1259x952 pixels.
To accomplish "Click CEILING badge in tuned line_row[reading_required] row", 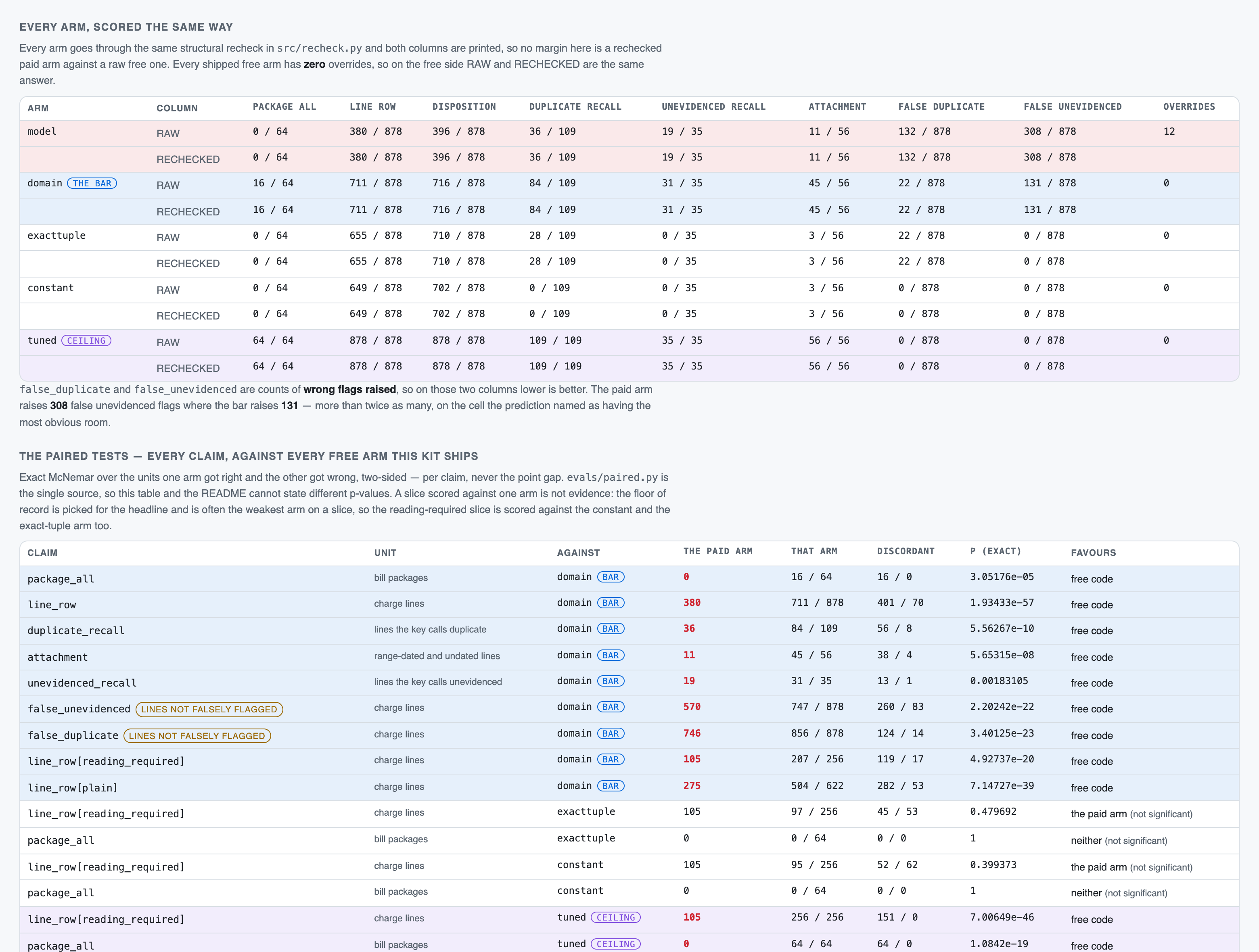I will click(616, 917).
